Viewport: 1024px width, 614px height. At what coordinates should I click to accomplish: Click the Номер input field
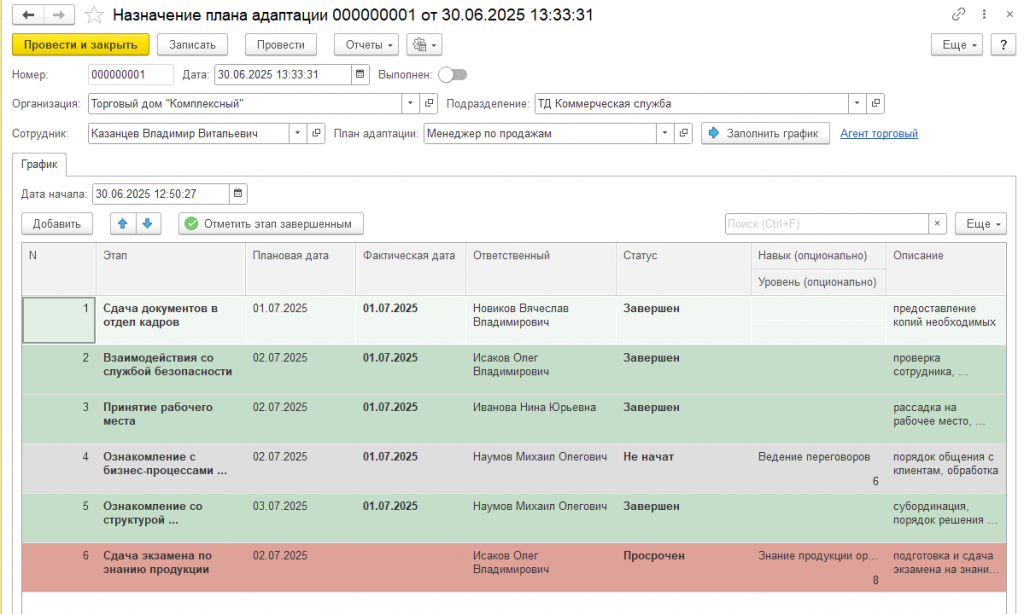point(131,74)
